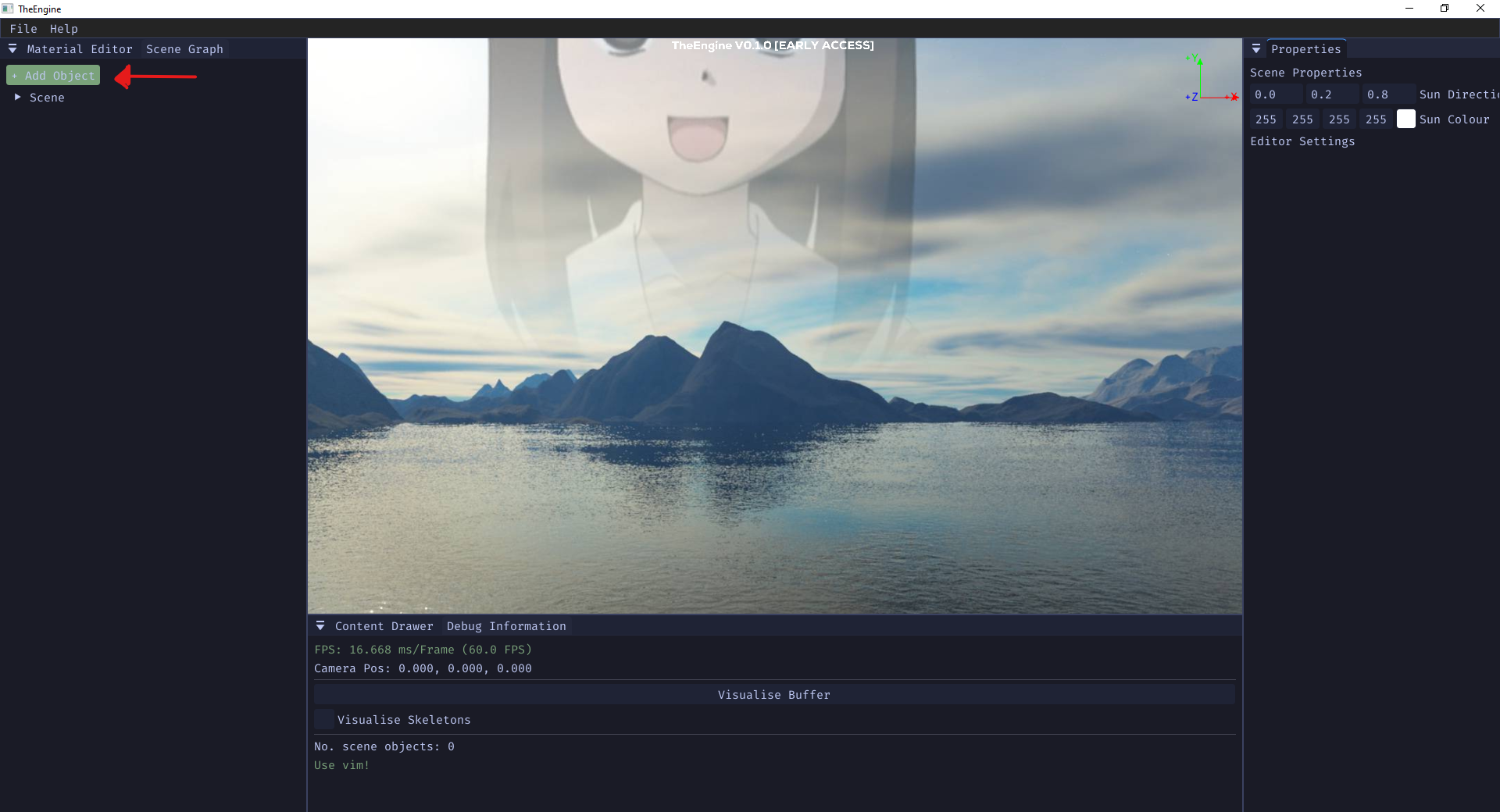Select the Scene tree item label
Viewport: 1500px width, 812px height.
click(x=47, y=98)
